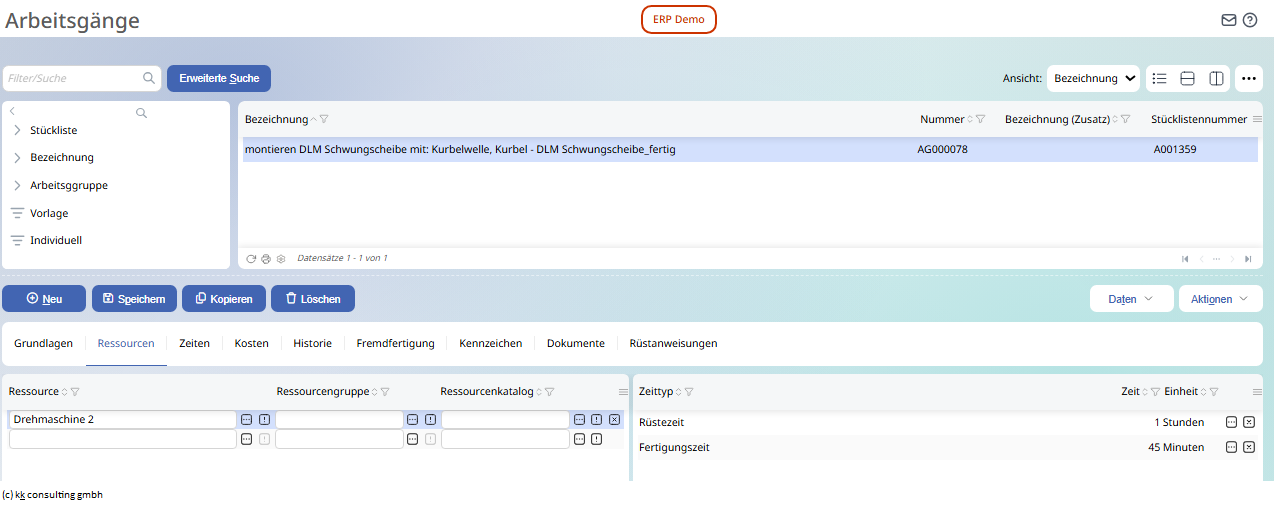Filter the Bezeichnung column with funnel icon
This screenshot has height=507, width=1274.
(324, 119)
